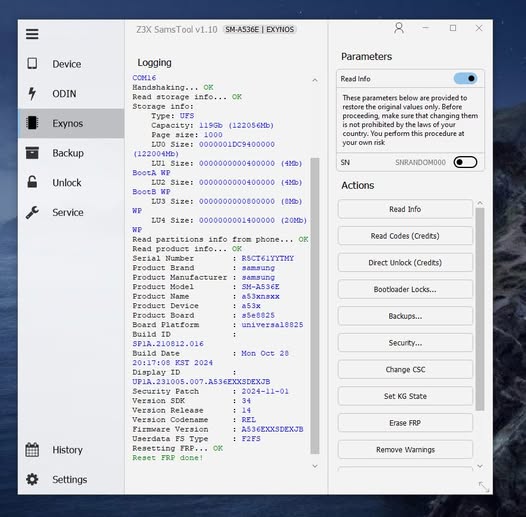This screenshot has height=517, width=526.
Task: Click Direct Unlock (Credits) button
Action: coord(405,262)
